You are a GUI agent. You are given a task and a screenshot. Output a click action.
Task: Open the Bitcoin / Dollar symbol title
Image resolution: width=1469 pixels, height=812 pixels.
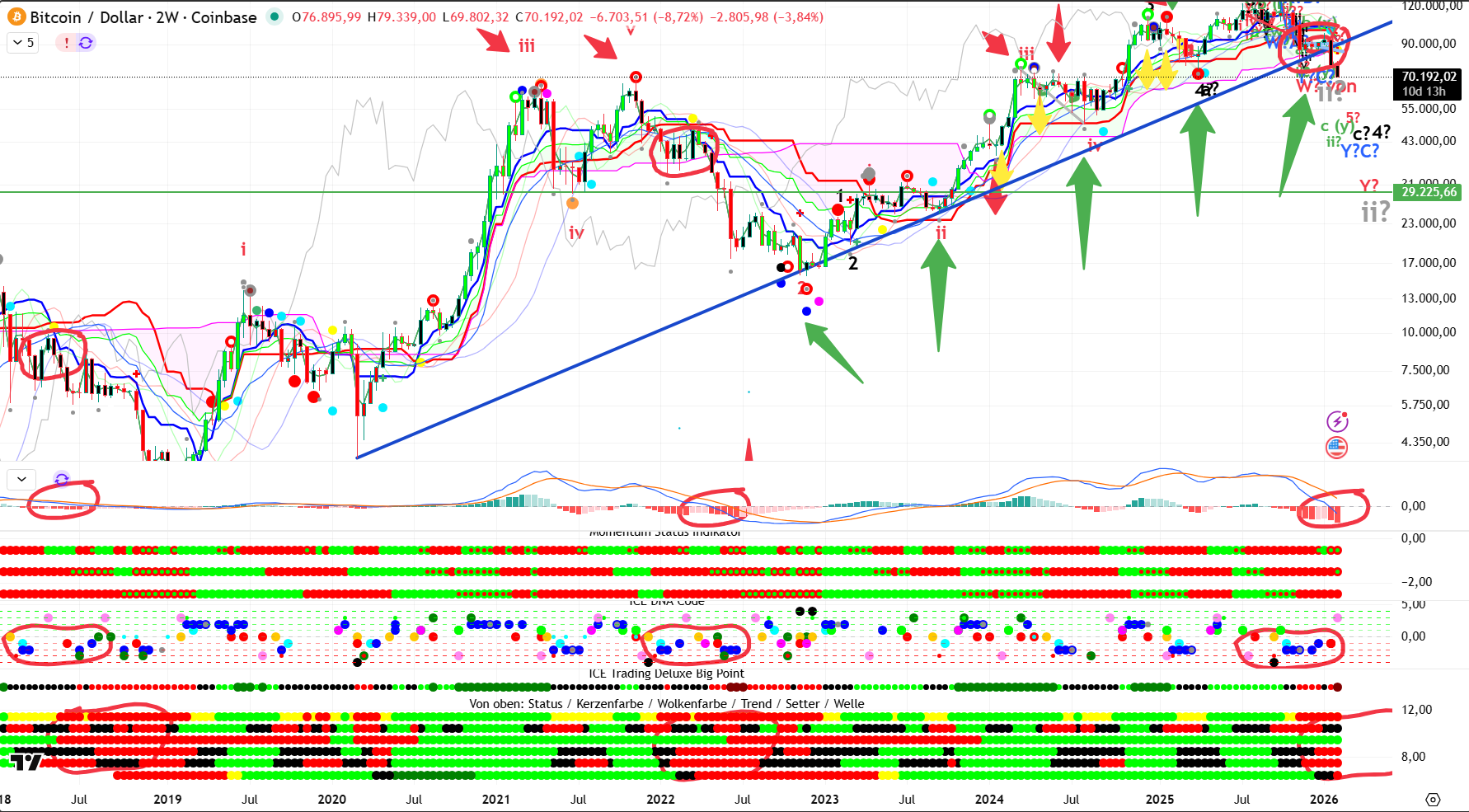[143, 17]
